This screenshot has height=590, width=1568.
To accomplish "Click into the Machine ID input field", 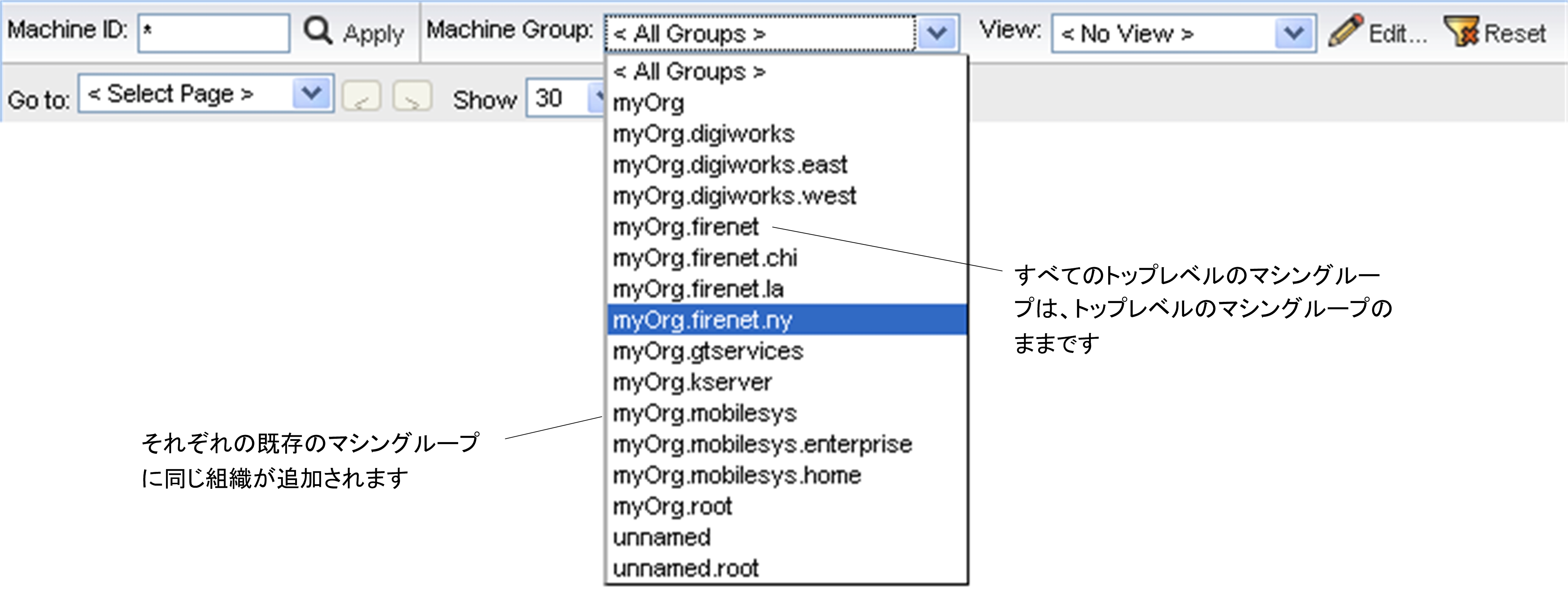I will tap(214, 33).
